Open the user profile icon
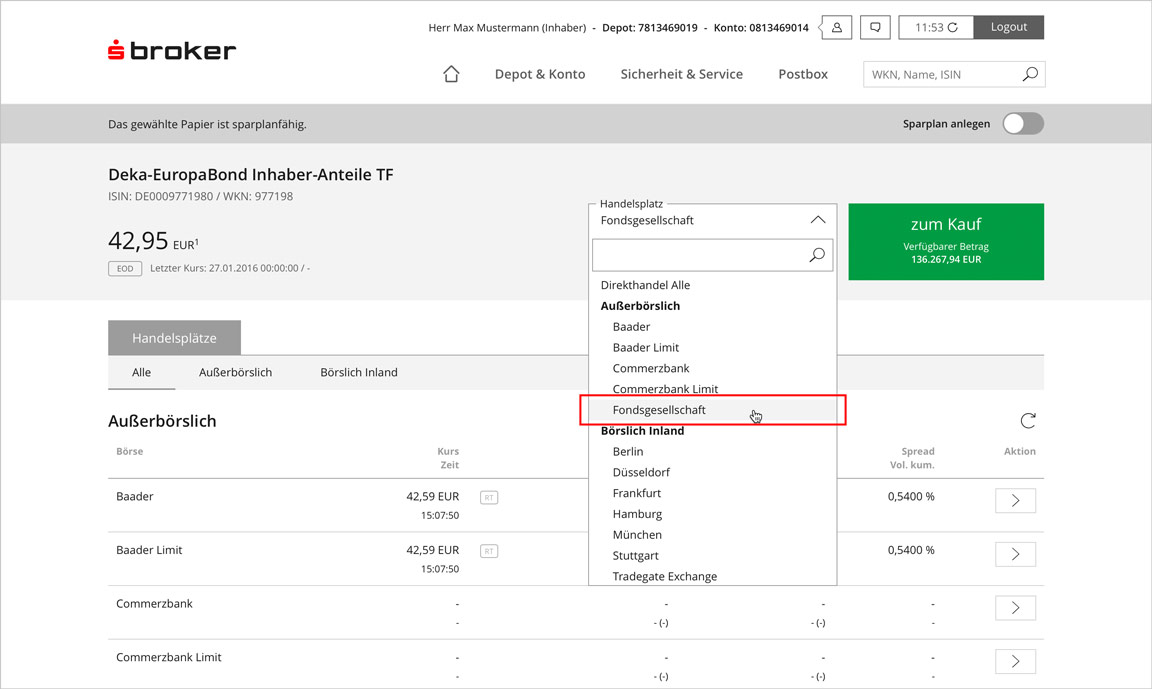This screenshot has width=1152, height=689. coord(836,27)
